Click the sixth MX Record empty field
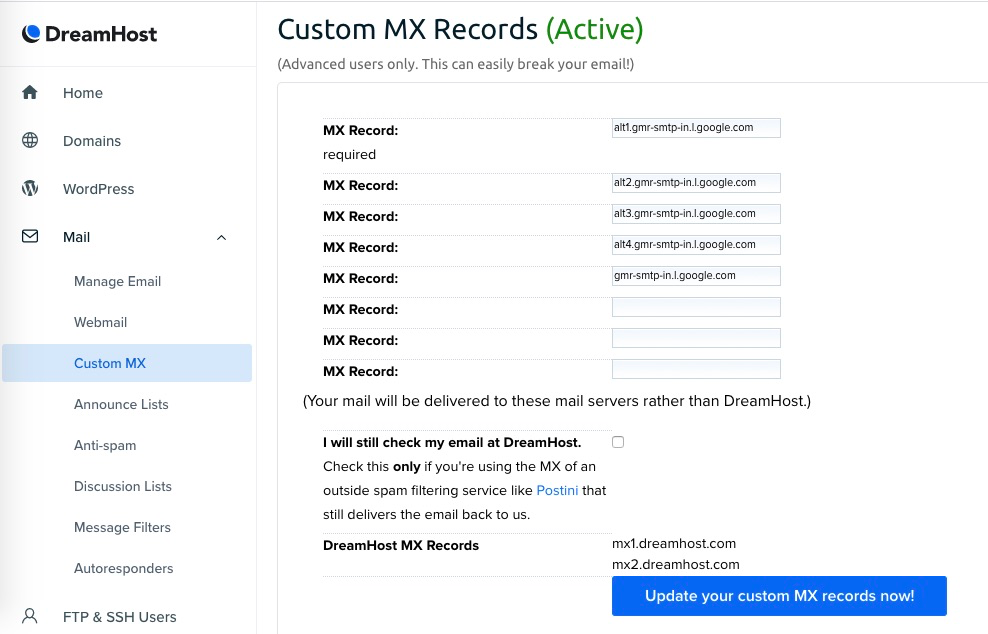 click(696, 307)
